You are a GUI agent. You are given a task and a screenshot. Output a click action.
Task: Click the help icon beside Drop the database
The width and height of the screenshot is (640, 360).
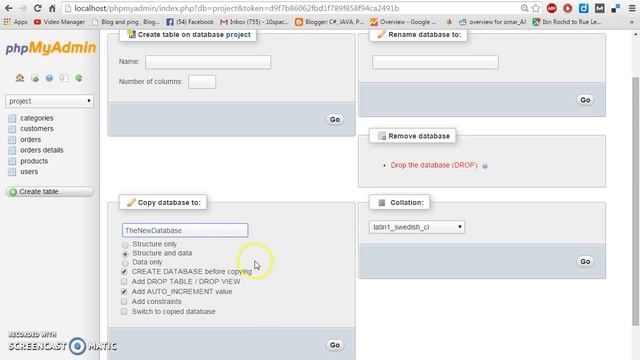(485, 166)
